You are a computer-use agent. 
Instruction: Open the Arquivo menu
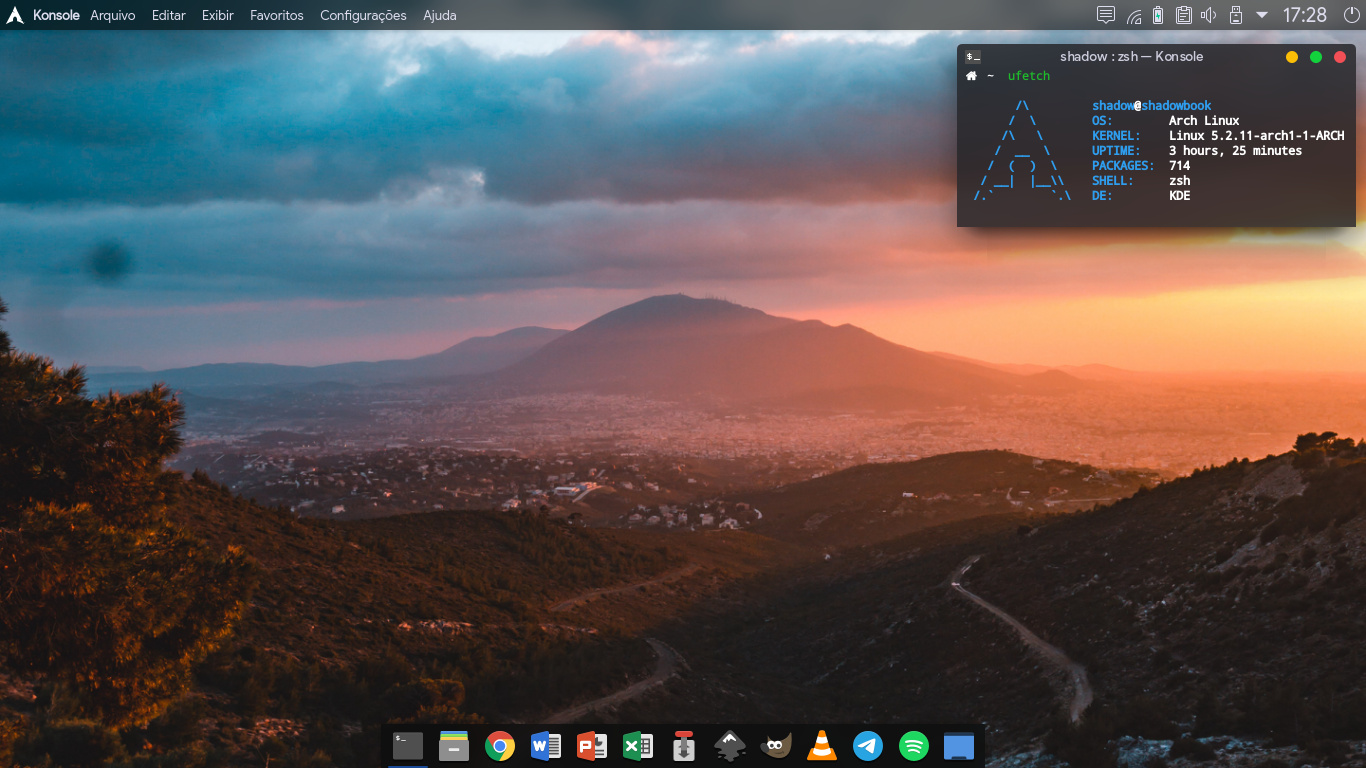(x=112, y=15)
